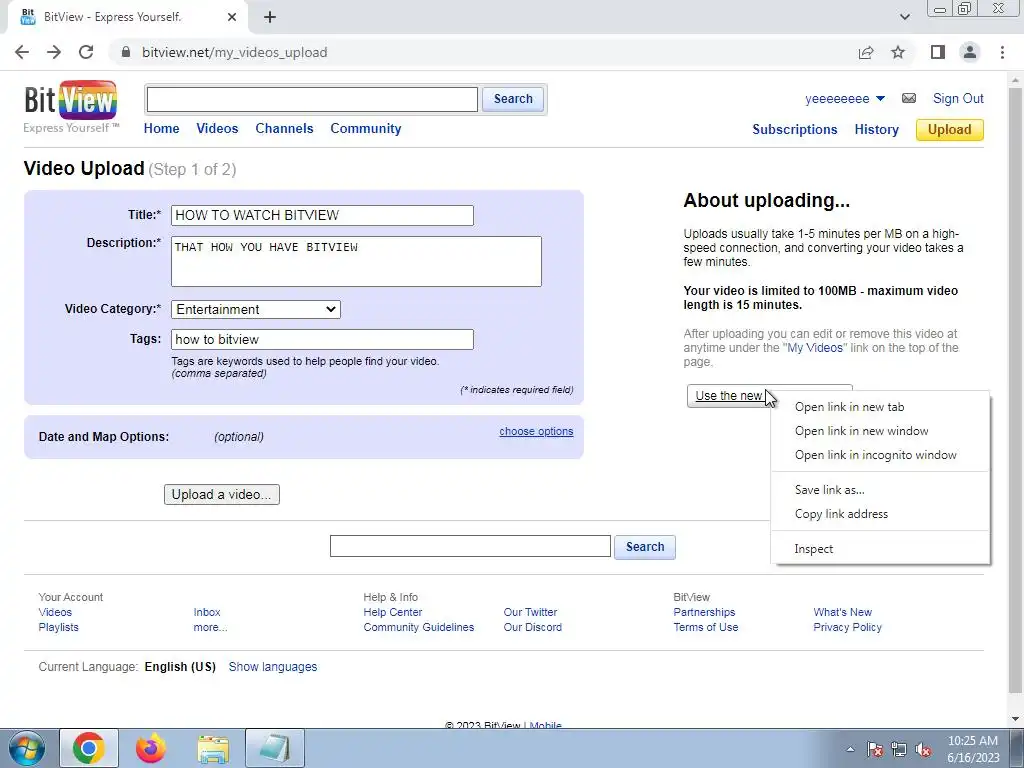Open File Explorer from taskbar
The height and width of the screenshot is (768, 1024).
pos(213,749)
